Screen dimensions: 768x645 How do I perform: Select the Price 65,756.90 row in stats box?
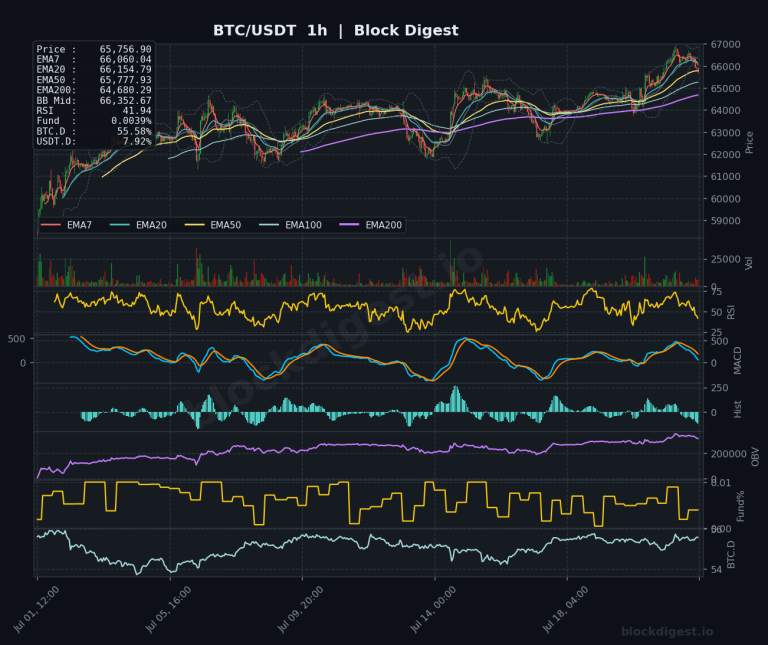pyautogui.click(x=94, y=49)
